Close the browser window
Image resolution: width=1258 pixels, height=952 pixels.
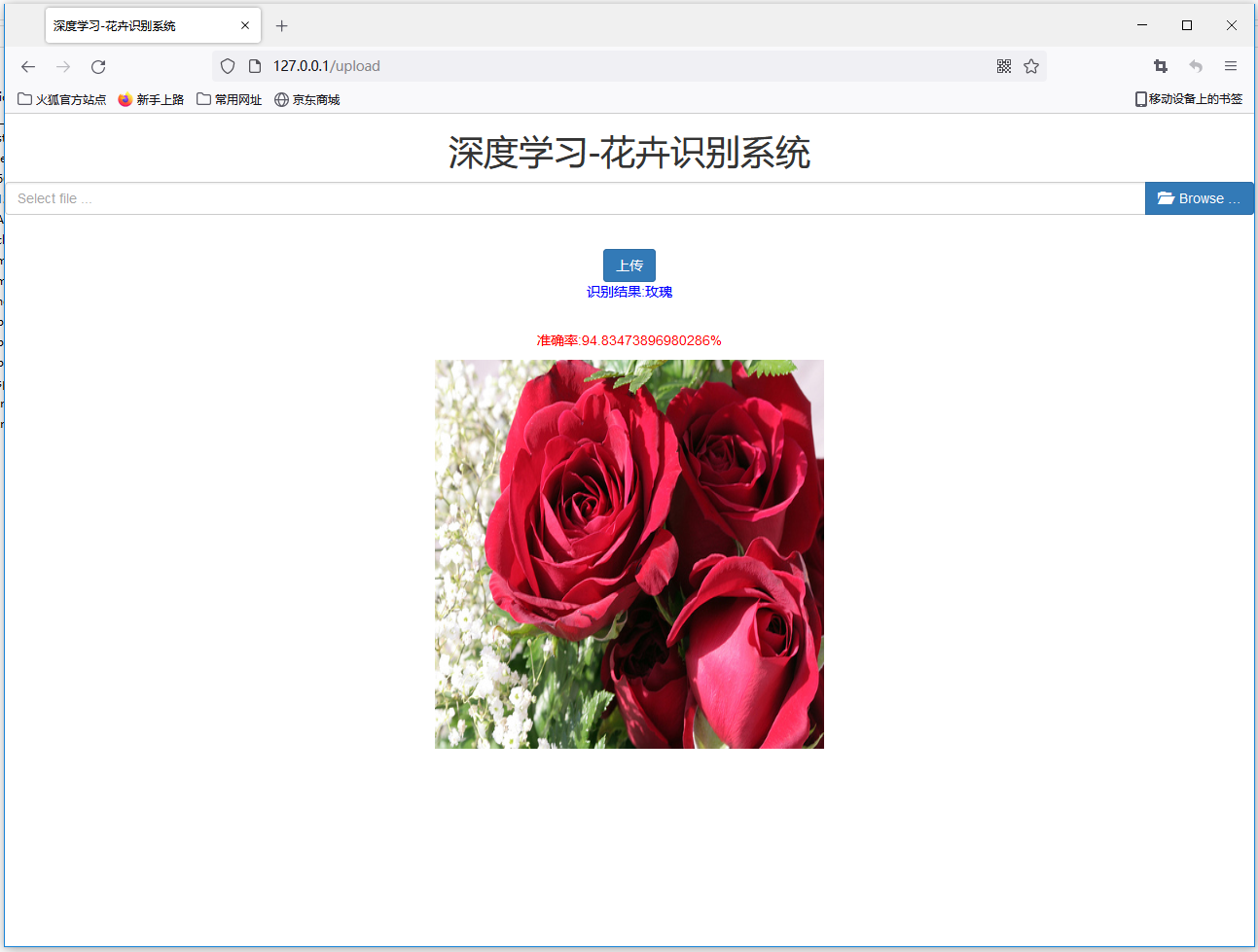[1232, 25]
